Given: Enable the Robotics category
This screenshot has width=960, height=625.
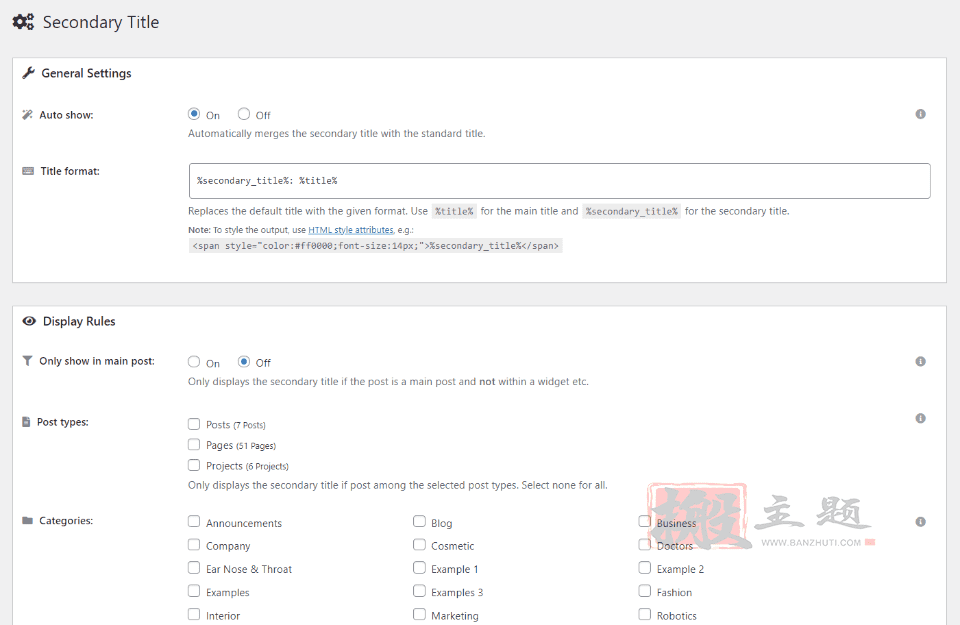Looking at the screenshot, I should (x=645, y=615).
